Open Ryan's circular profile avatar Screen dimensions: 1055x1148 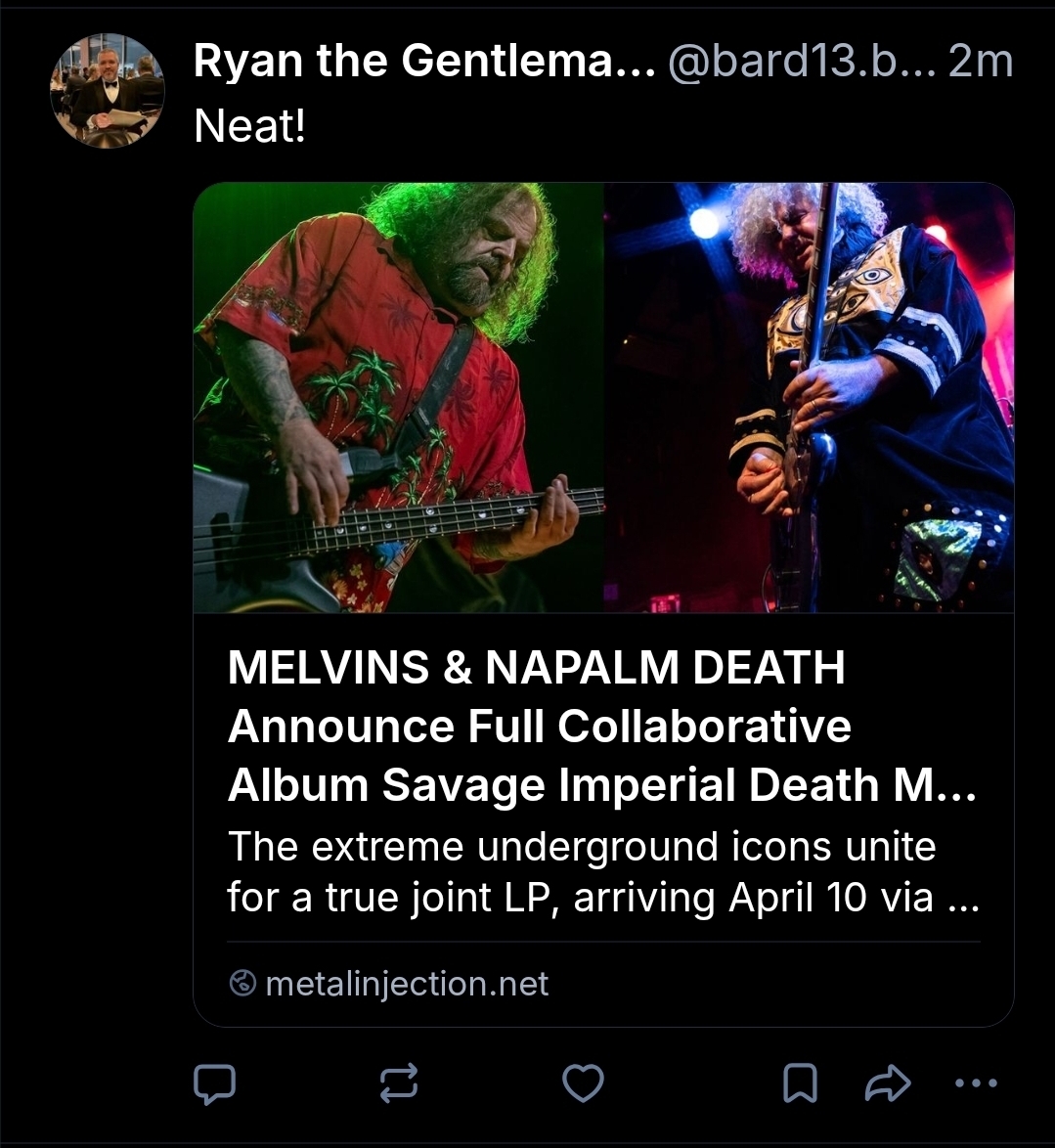(108, 91)
